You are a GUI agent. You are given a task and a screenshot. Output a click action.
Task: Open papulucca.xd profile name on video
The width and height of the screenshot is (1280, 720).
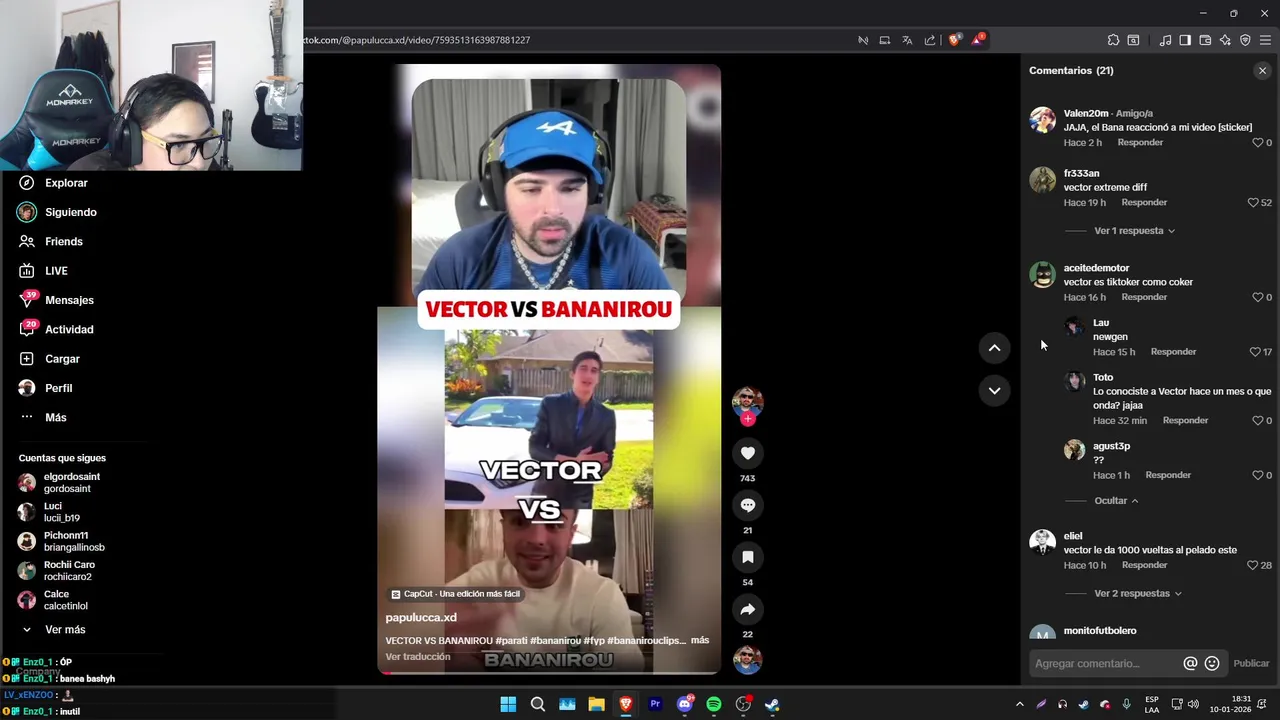pyautogui.click(x=421, y=618)
